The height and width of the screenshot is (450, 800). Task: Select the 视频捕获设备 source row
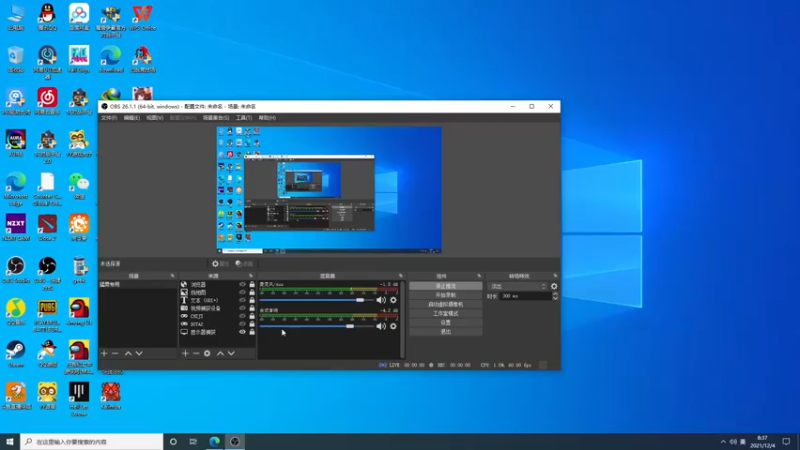(217, 308)
